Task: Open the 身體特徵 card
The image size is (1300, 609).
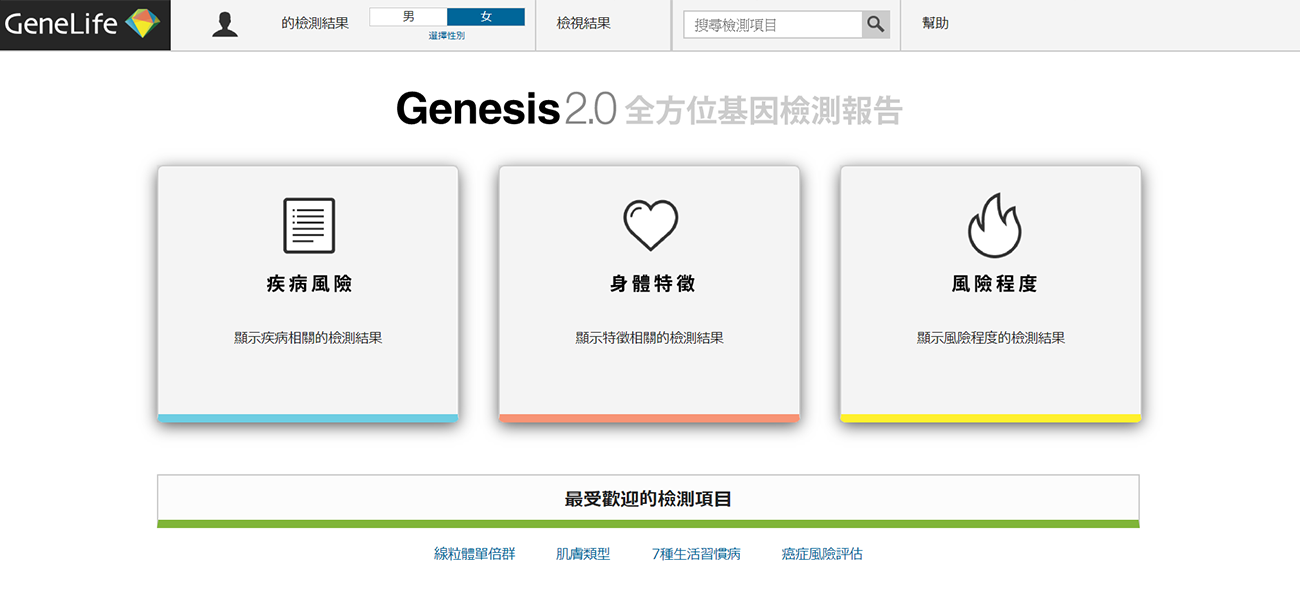Action: pos(650,294)
